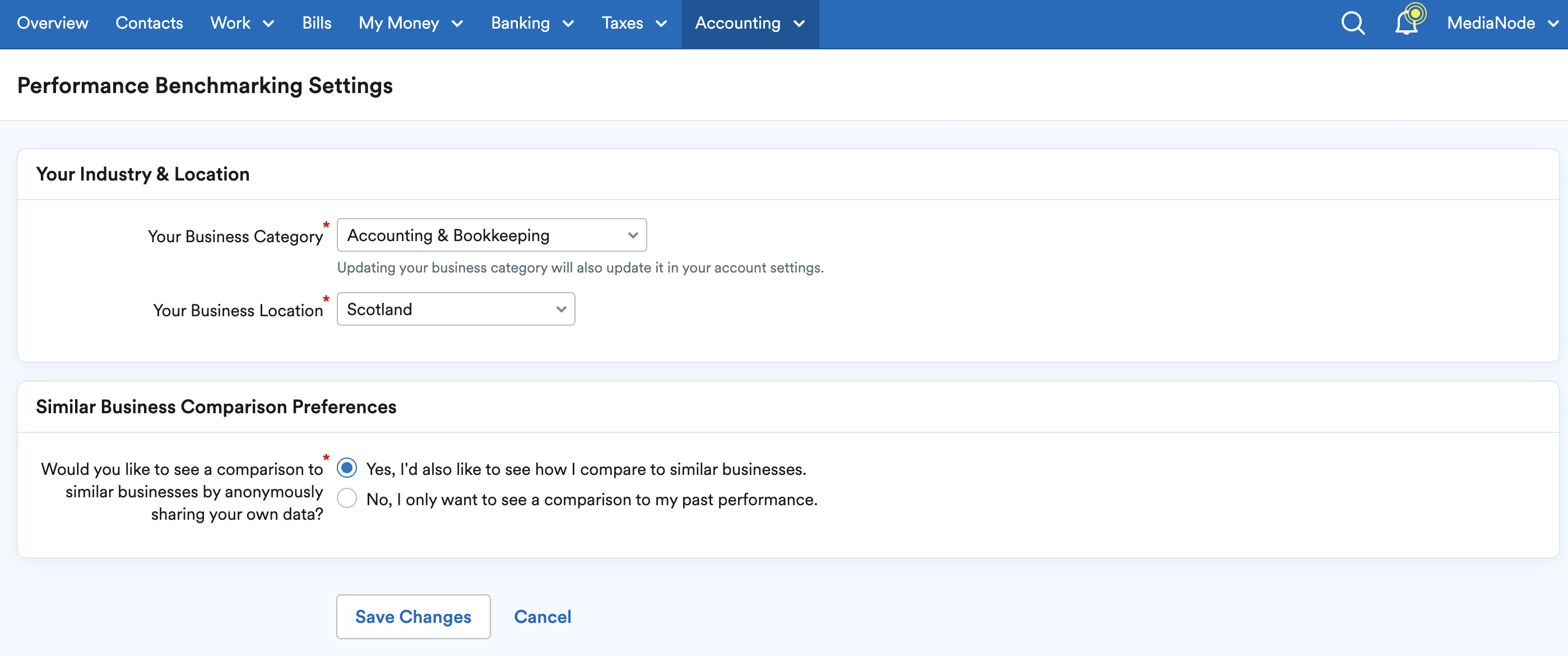This screenshot has height=656, width=1568.
Task: Click Similar Business Comparison Preferences heading
Action: pos(216,407)
